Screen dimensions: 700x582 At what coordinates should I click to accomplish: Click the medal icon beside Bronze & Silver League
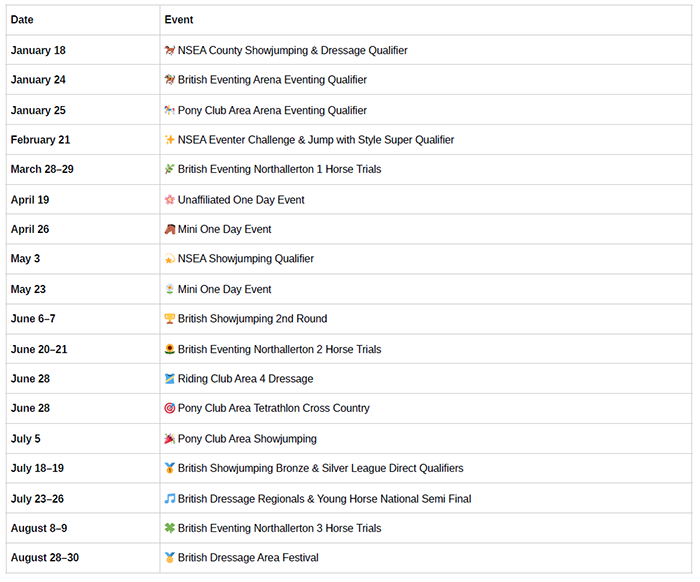coord(170,468)
